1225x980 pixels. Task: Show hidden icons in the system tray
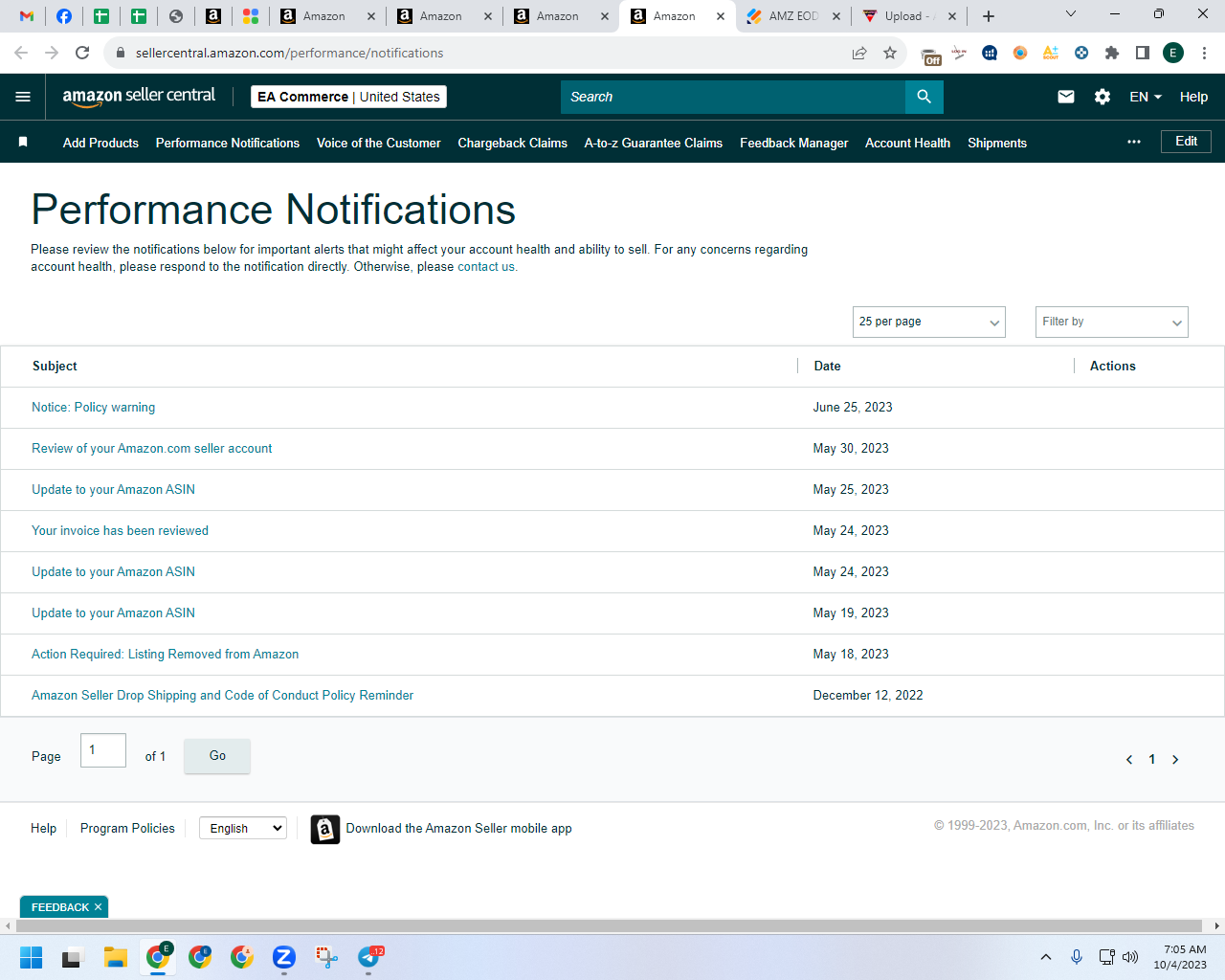pyautogui.click(x=1046, y=957)
